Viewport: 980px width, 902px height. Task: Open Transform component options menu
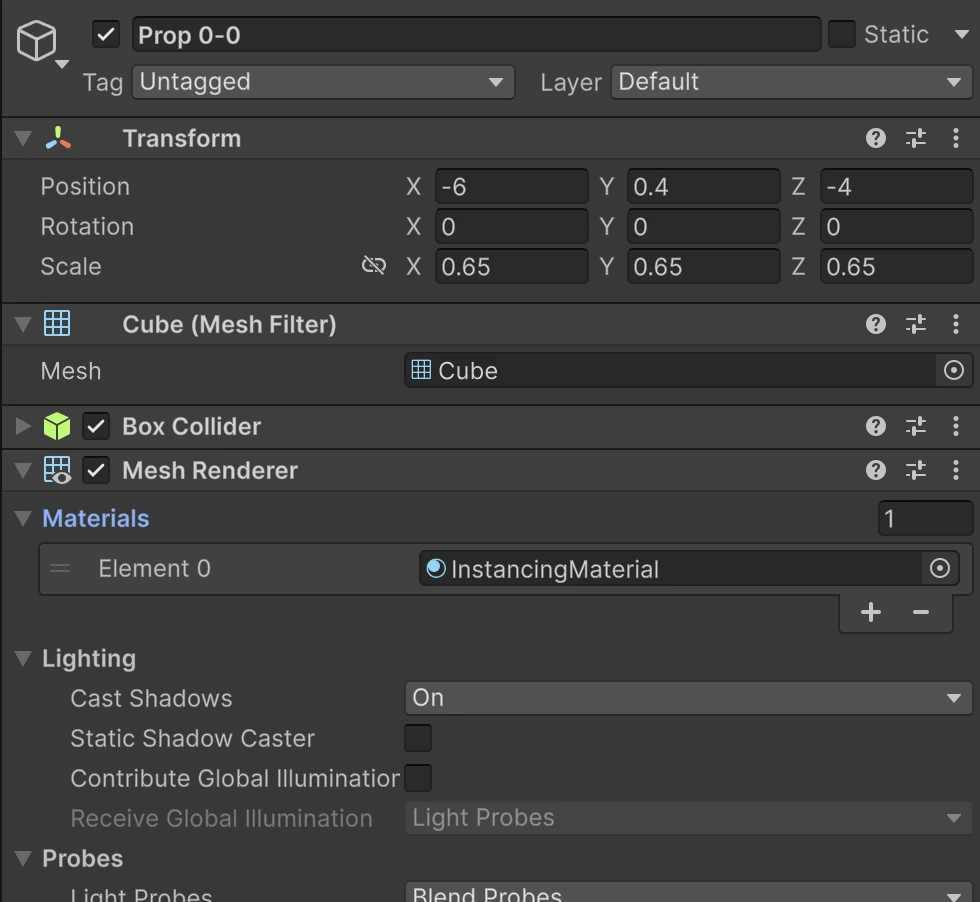pos(956,138)
